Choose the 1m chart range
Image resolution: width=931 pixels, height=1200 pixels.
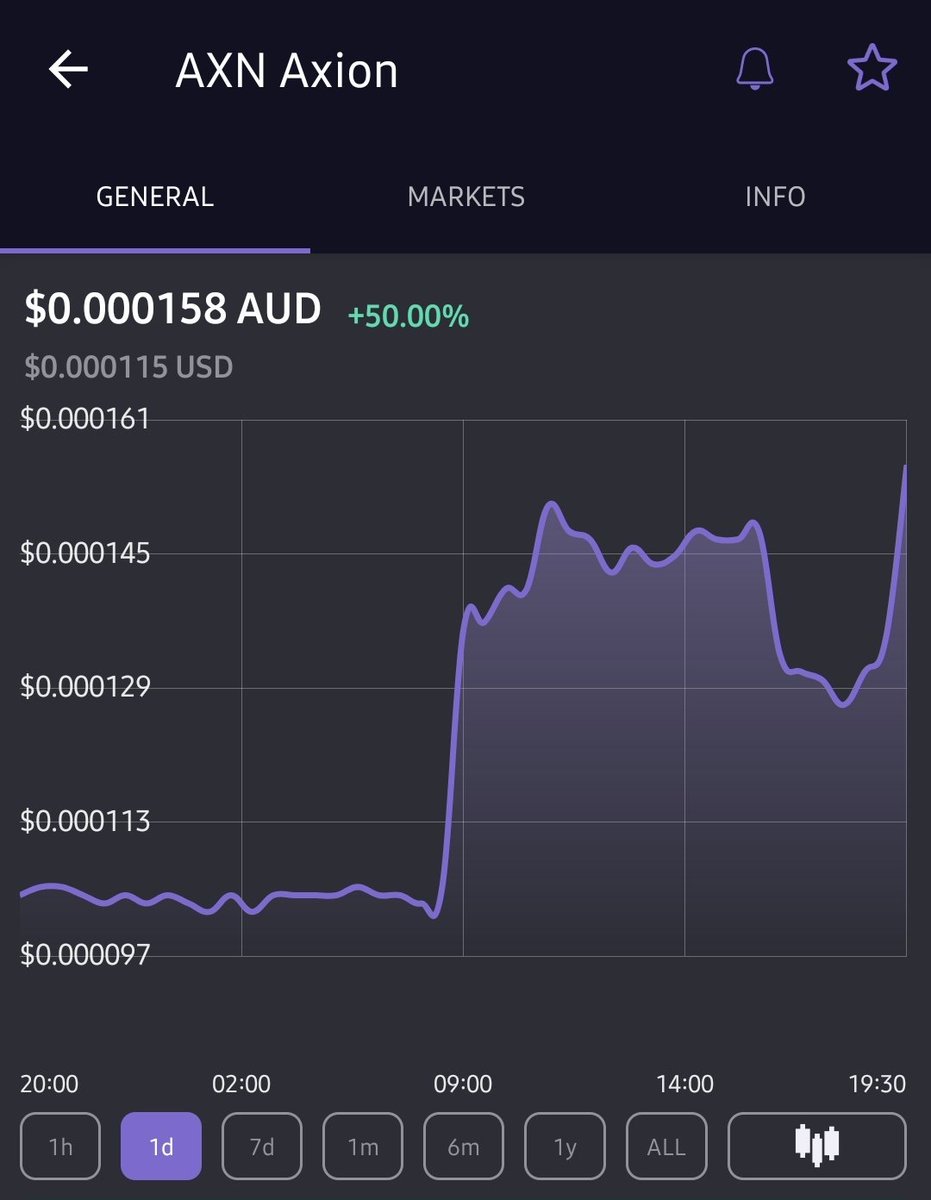(363, 1146)
